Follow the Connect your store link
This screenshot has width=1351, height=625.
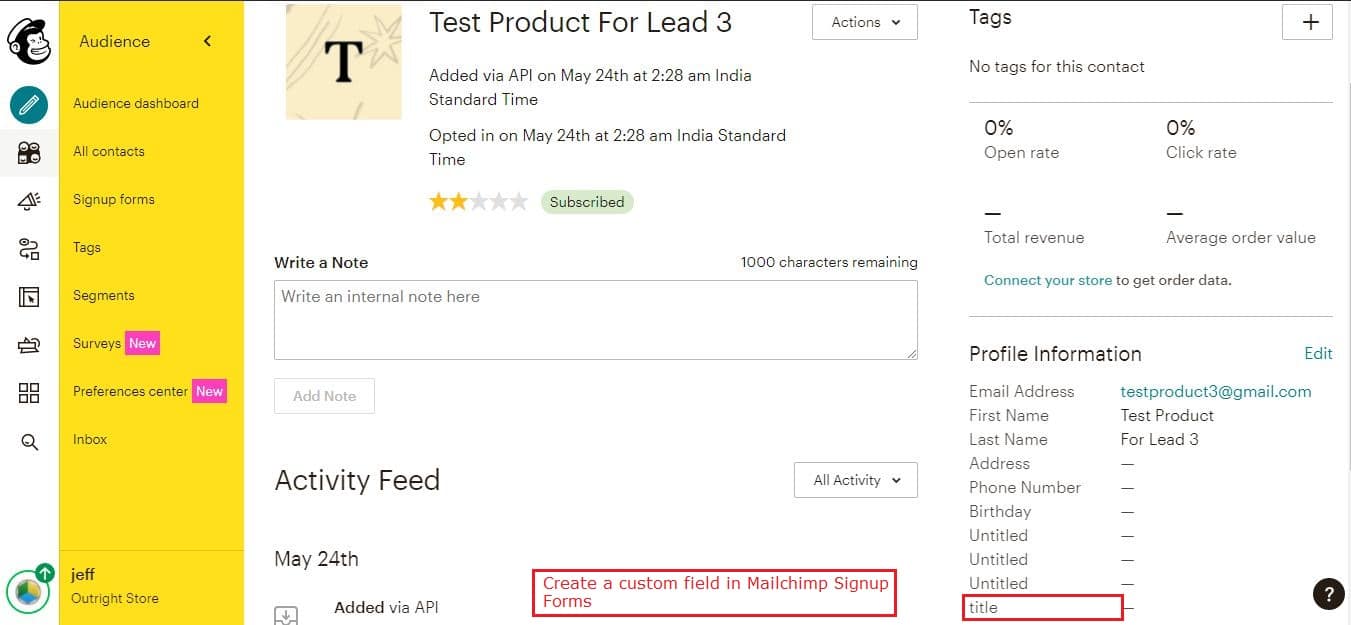(1048, 280)
